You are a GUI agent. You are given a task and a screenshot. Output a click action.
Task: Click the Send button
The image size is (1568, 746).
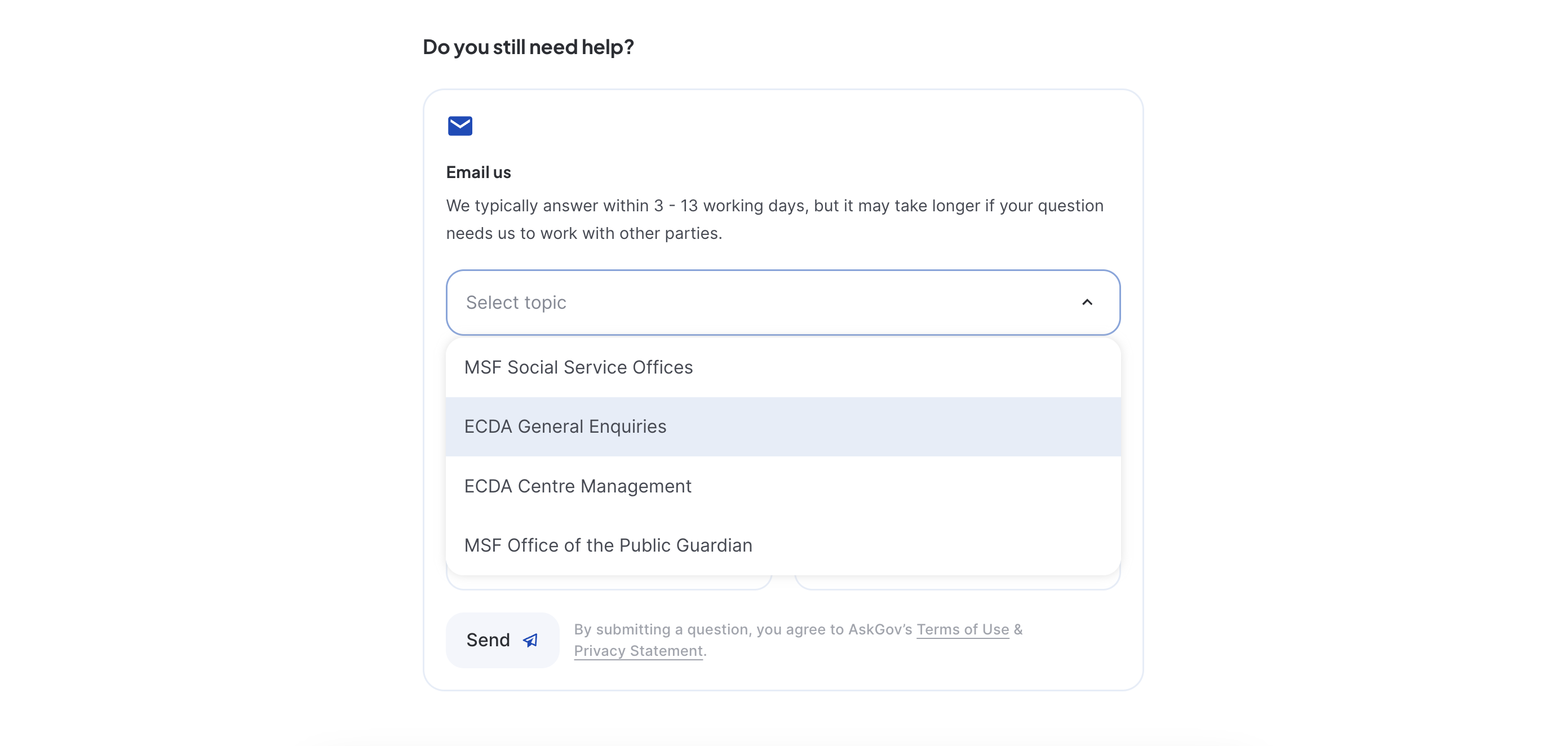[x=502, y=640]
